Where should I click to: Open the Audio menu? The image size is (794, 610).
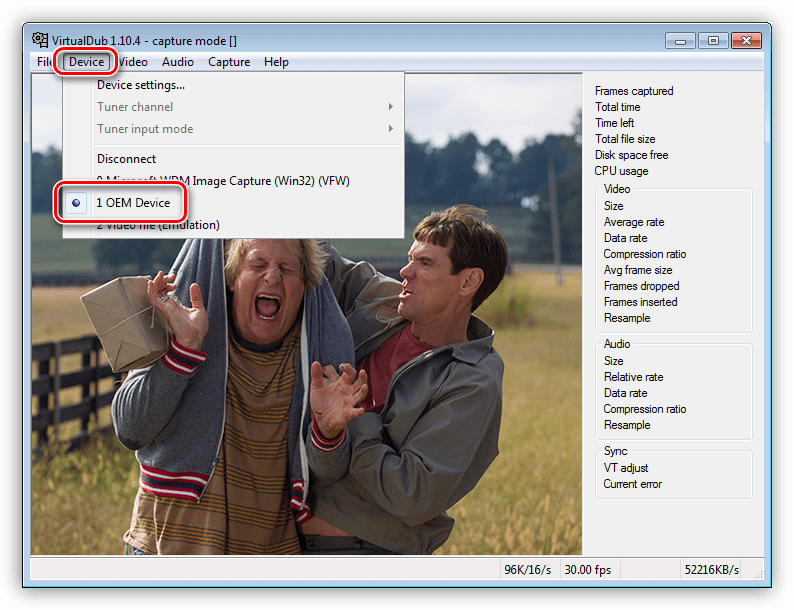click(x=178, y=62)
